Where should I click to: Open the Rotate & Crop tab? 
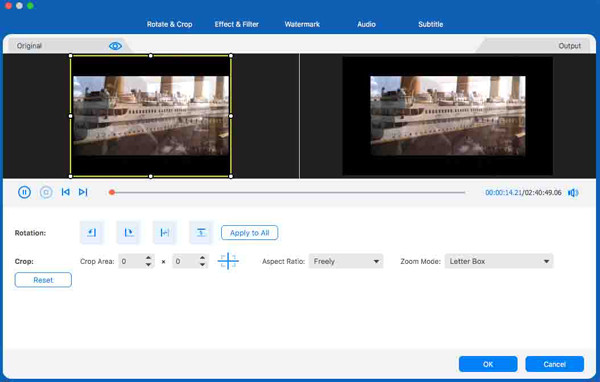[x=170, y=24]
